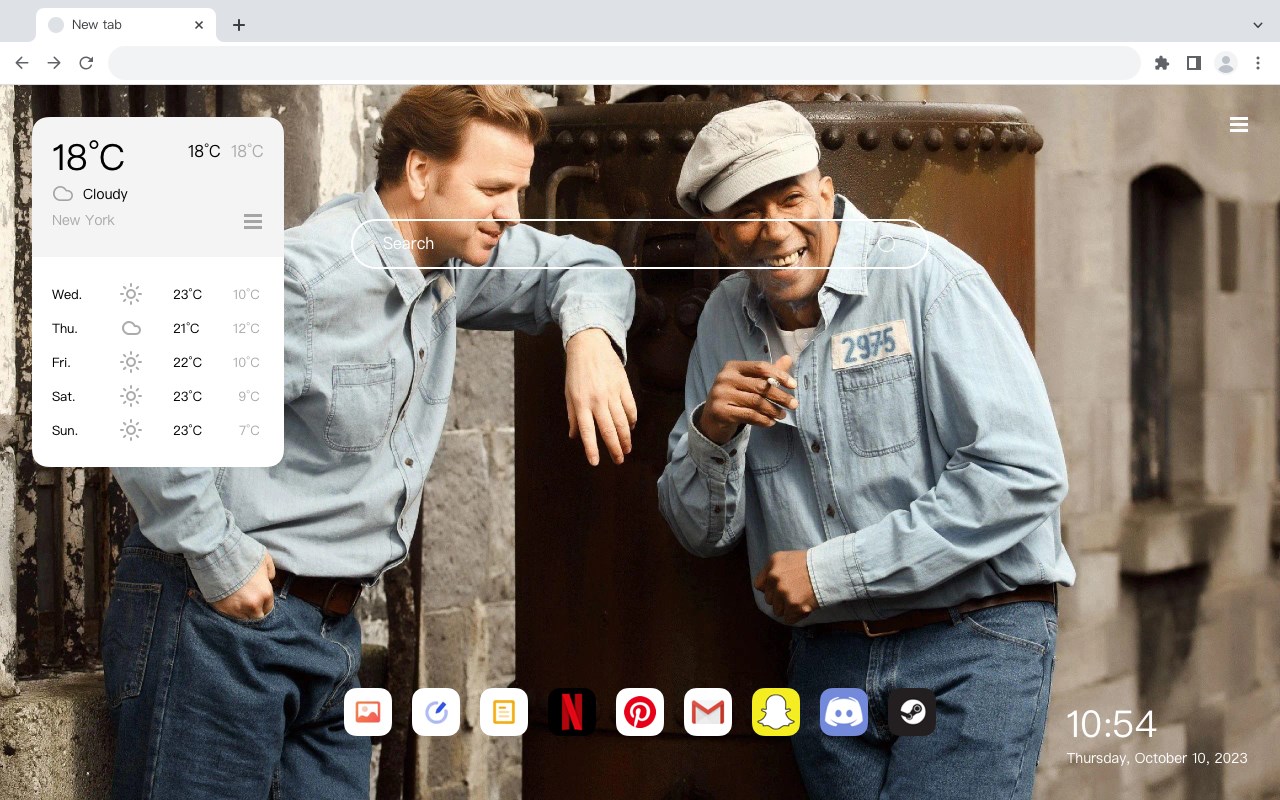Click the New York location label
1280x800 pixels.
(x=83, y=220)
